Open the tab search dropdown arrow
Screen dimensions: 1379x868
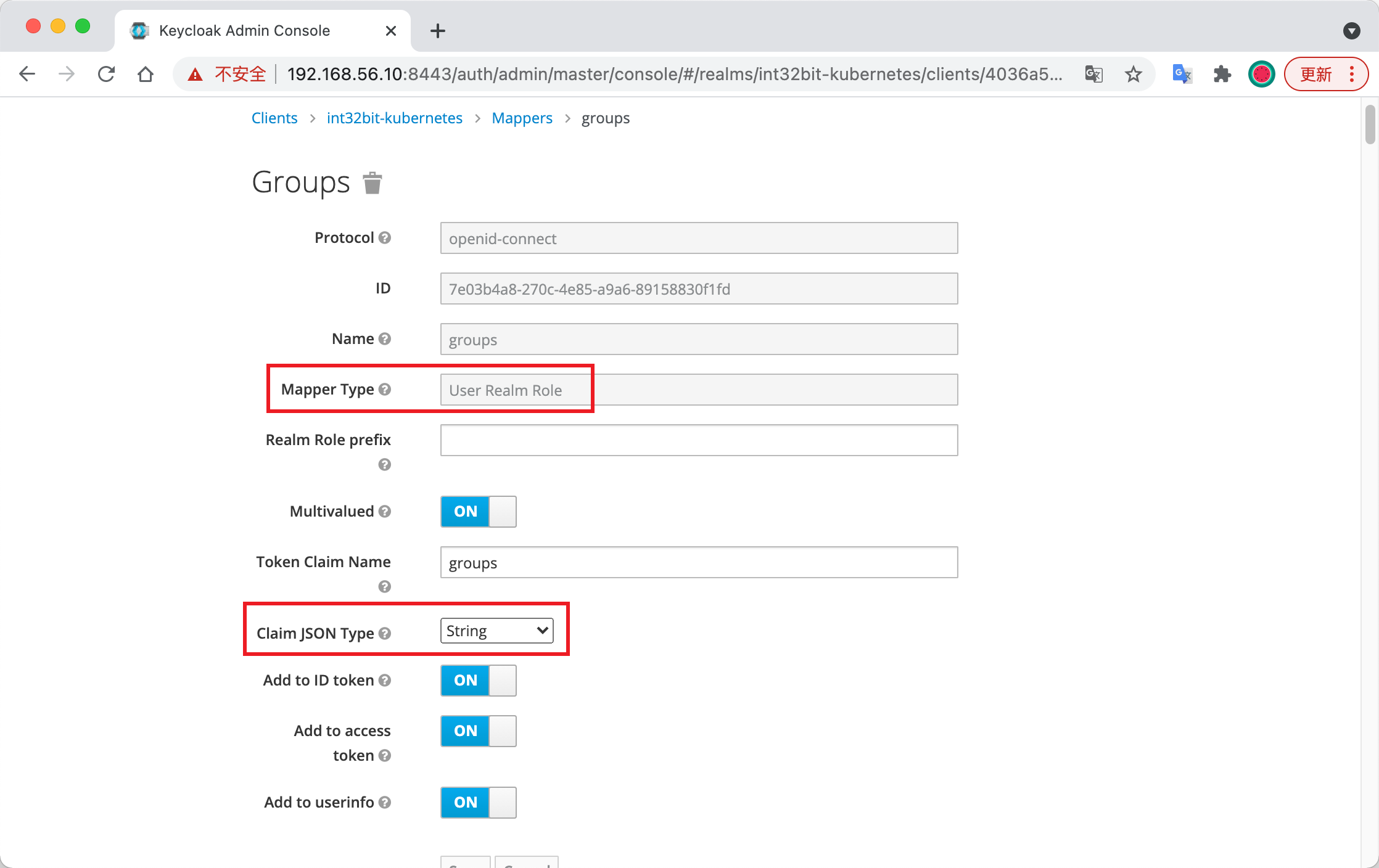(x=1351, y=31)
